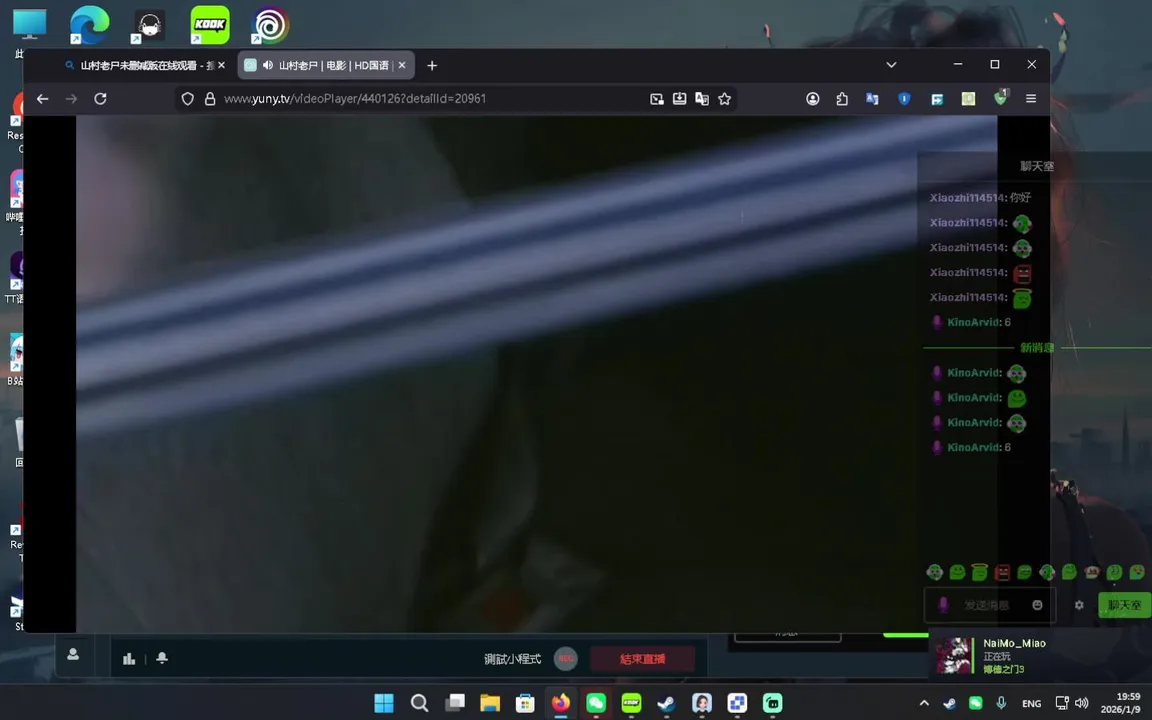Click the translate page icon in address bar
This screenshot has width=1152, height=720.
point(702,98)
